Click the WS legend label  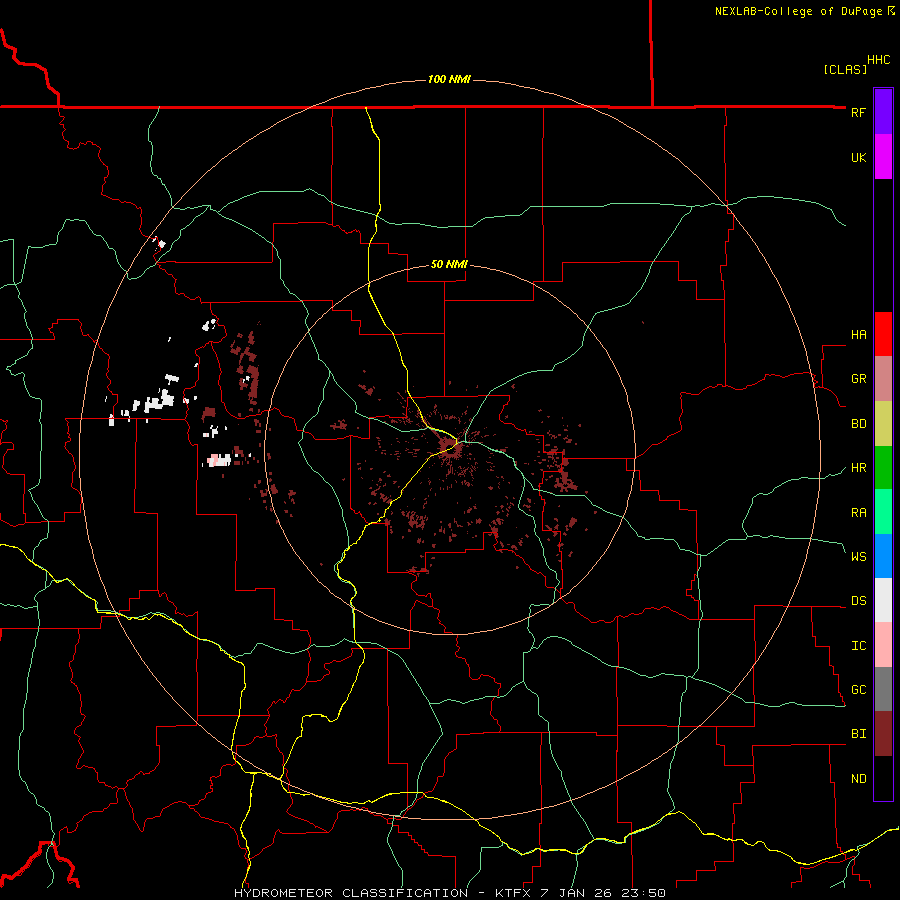coord(858,556)
